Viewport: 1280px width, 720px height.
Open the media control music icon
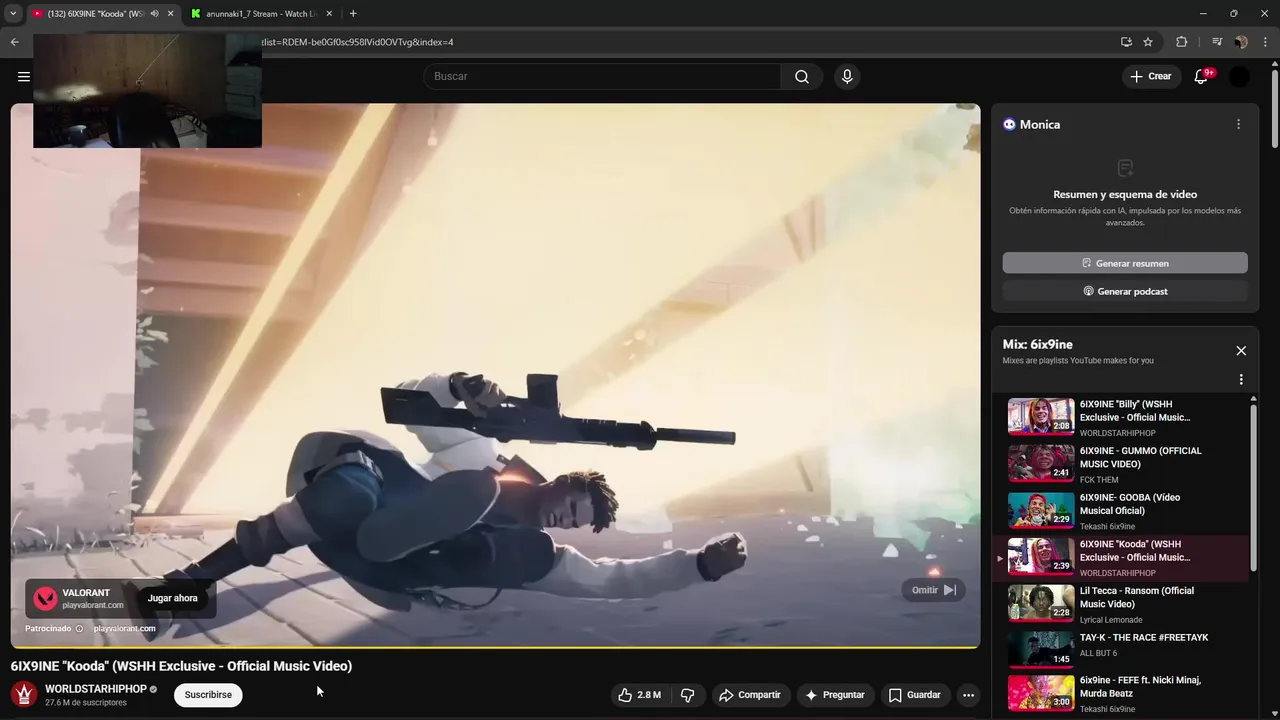[x=1217, y=42]
